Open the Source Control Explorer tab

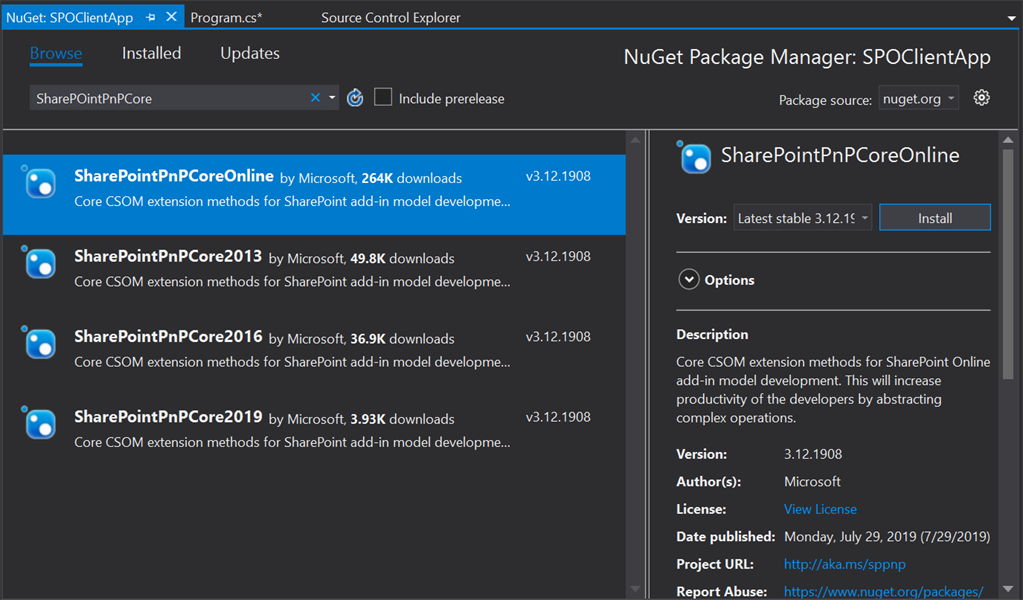(390, 18)
